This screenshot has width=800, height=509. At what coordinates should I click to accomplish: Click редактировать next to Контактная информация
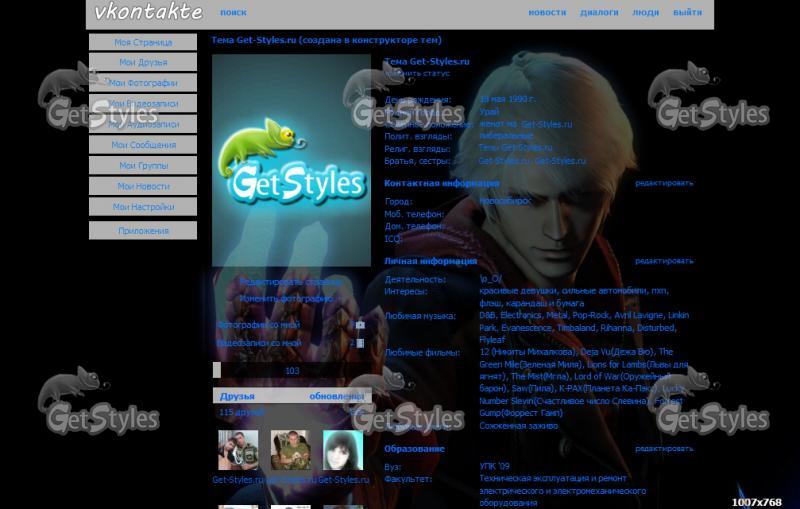tap(663, 183)
